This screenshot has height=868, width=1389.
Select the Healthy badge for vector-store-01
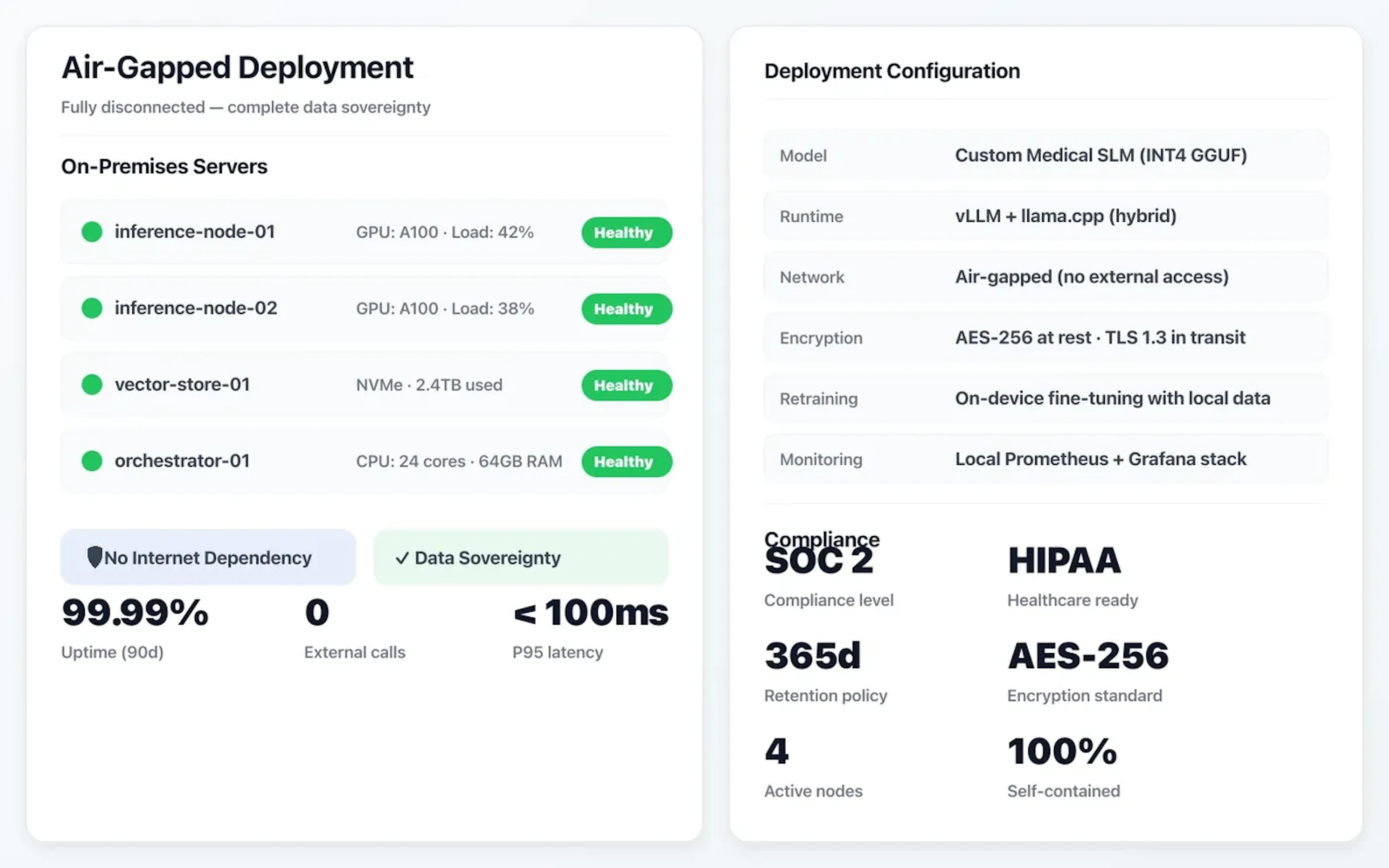626,385
